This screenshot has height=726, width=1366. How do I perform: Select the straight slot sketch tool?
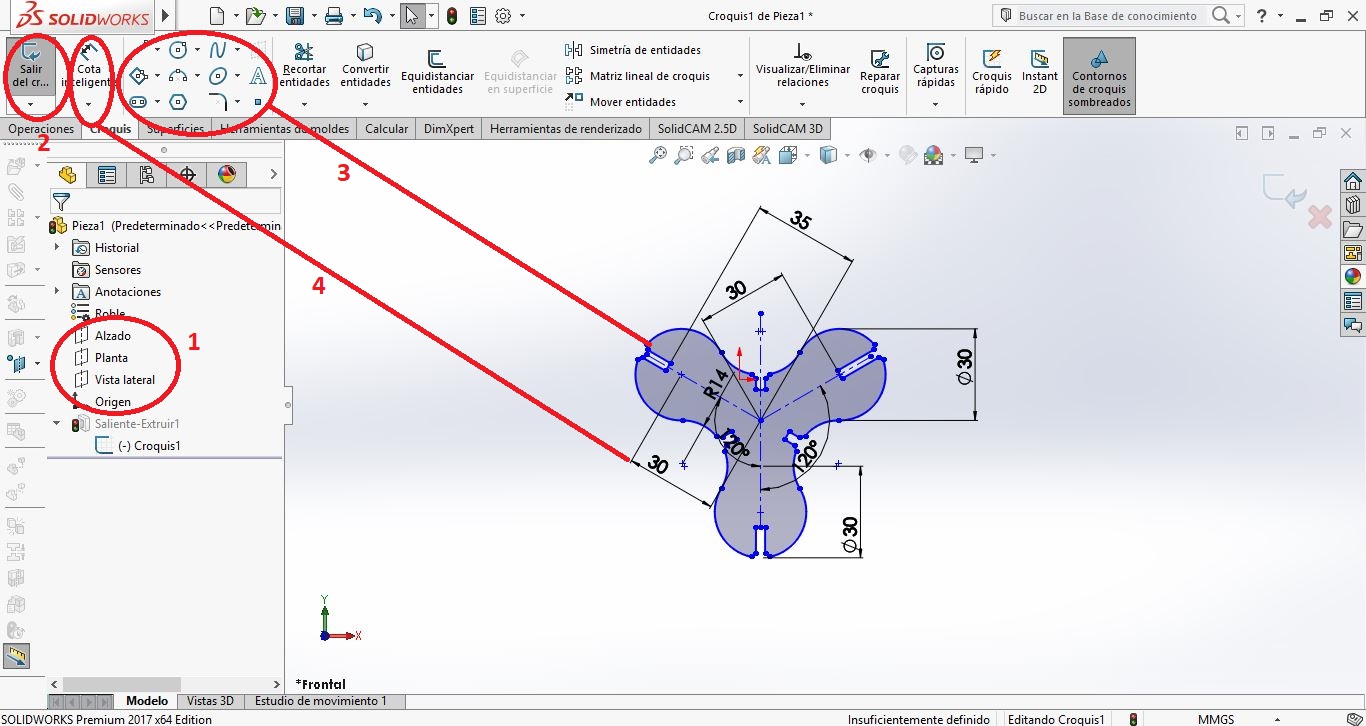(x=139, y=102)
